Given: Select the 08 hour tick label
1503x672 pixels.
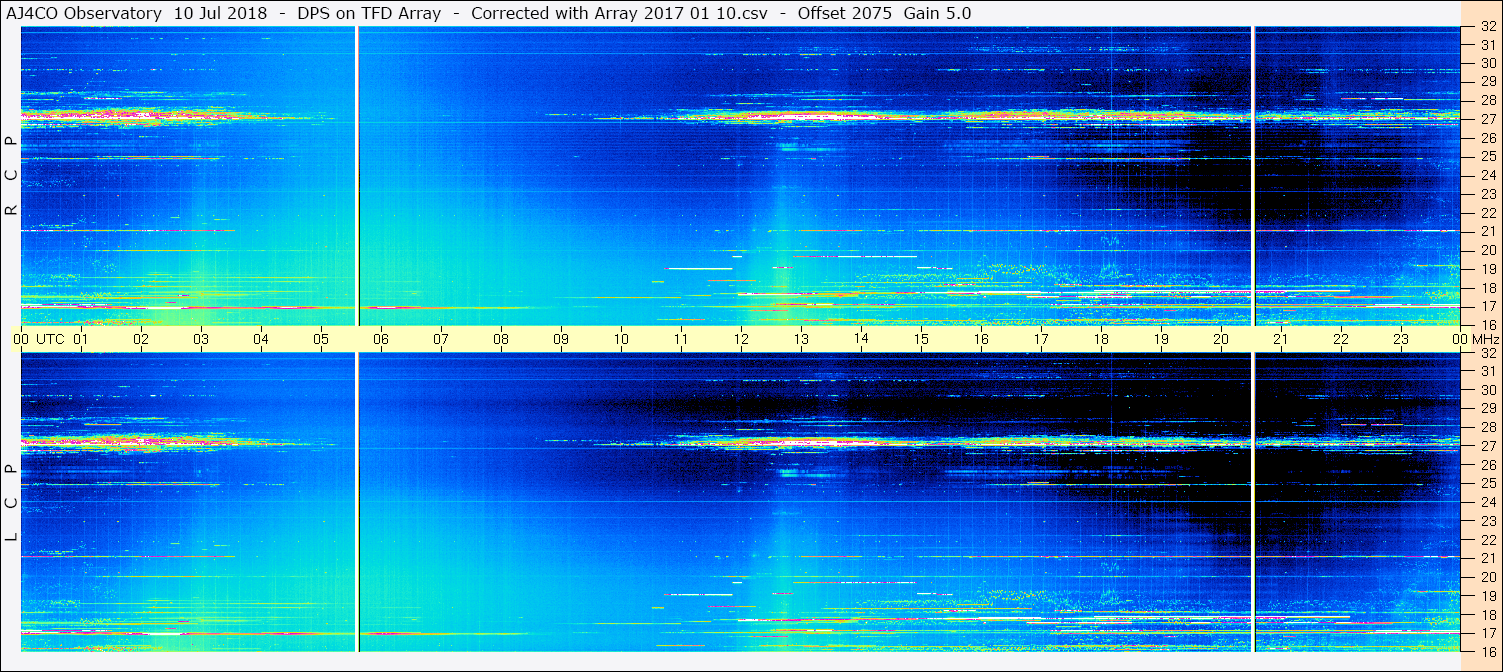Looking at the screenshot, I should pyautogui.click(x=501, y=339).
